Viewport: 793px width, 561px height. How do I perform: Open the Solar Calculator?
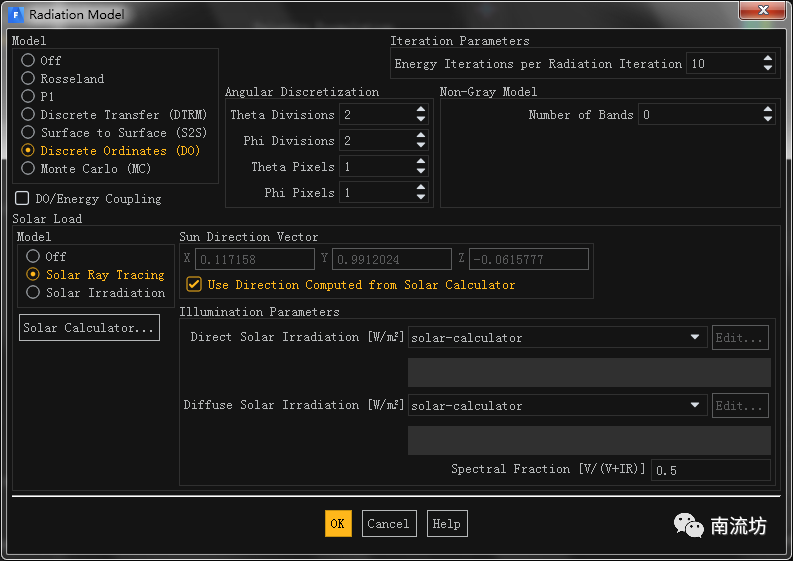click(x=89, y=328)
